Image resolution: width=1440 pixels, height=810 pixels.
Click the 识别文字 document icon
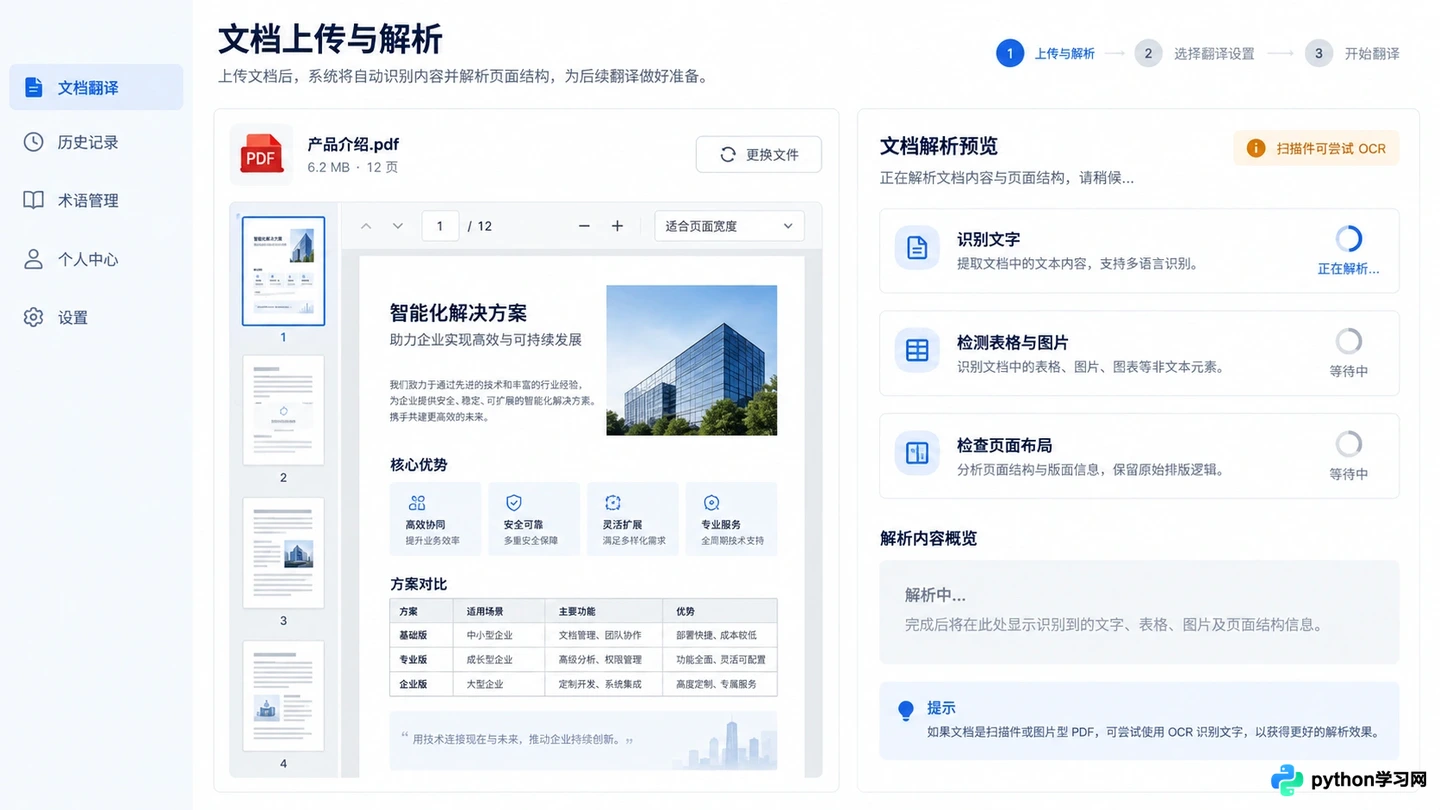[x=917, y=247]
